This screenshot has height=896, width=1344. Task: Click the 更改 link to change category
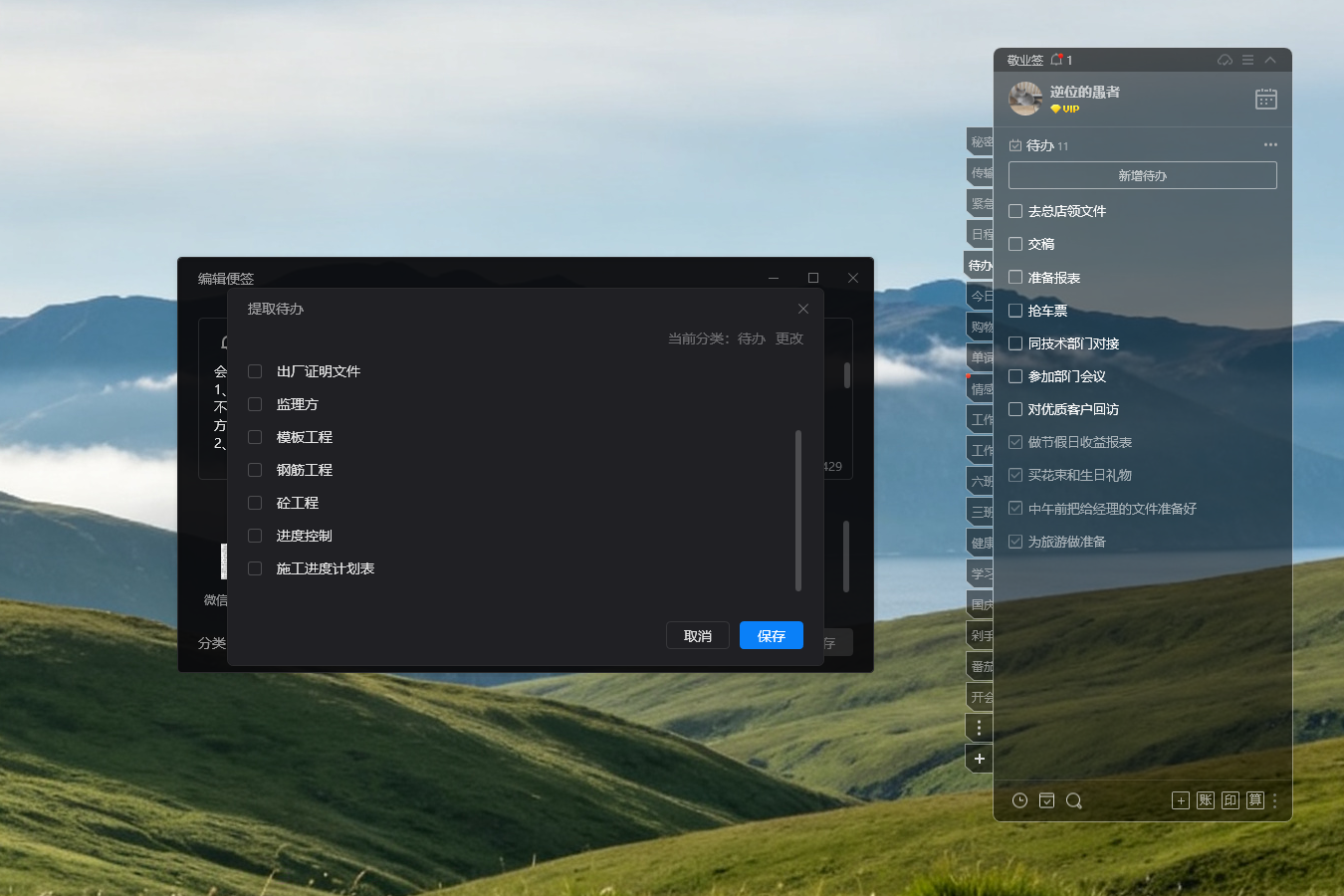pos(789,338)
